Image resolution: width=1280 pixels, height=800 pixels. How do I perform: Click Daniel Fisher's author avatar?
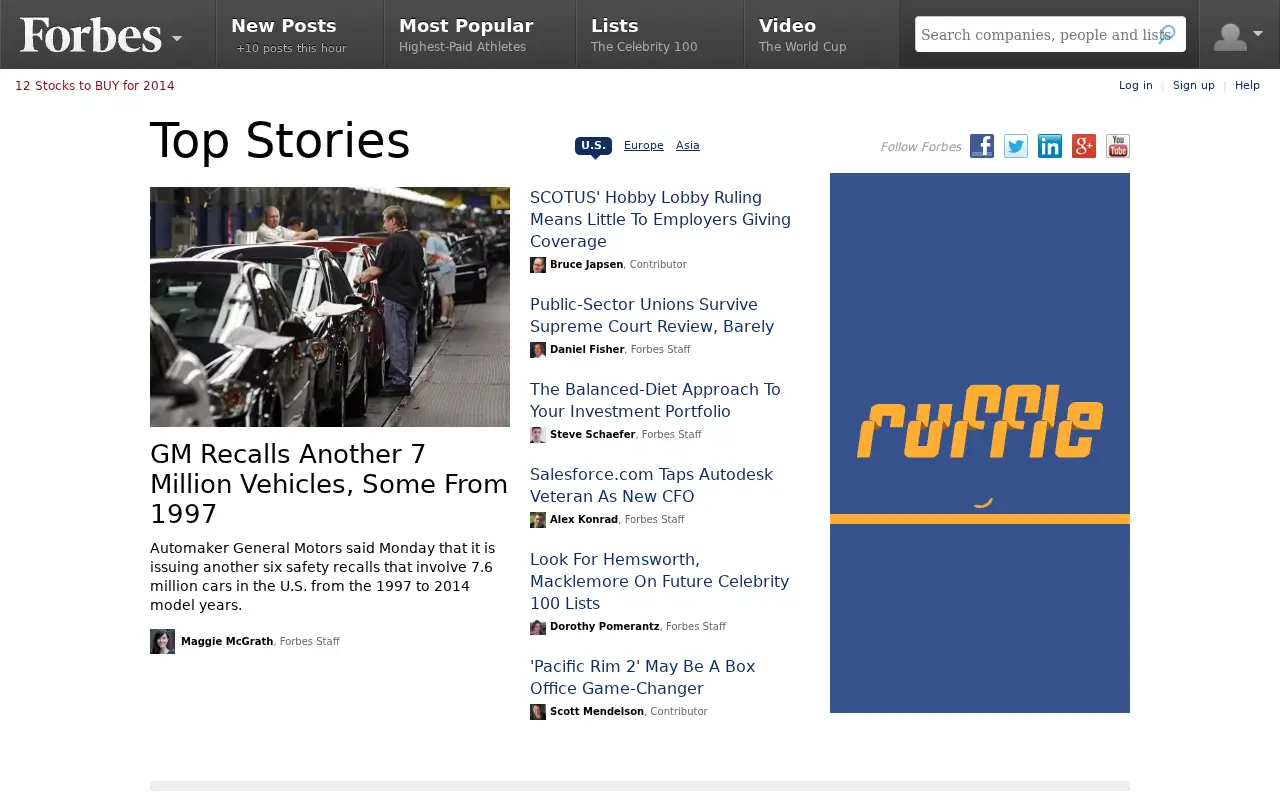pyautogui.click(x=538, y=350)
